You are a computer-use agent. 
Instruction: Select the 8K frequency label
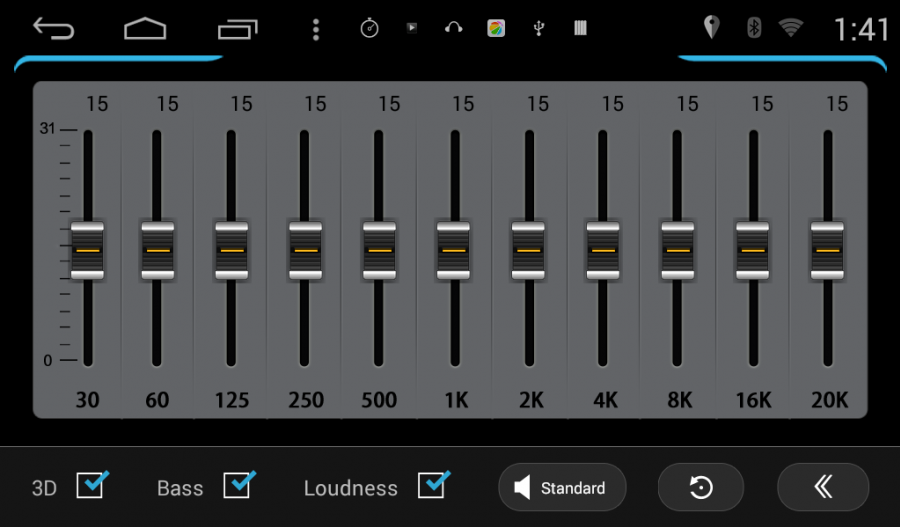680,400
